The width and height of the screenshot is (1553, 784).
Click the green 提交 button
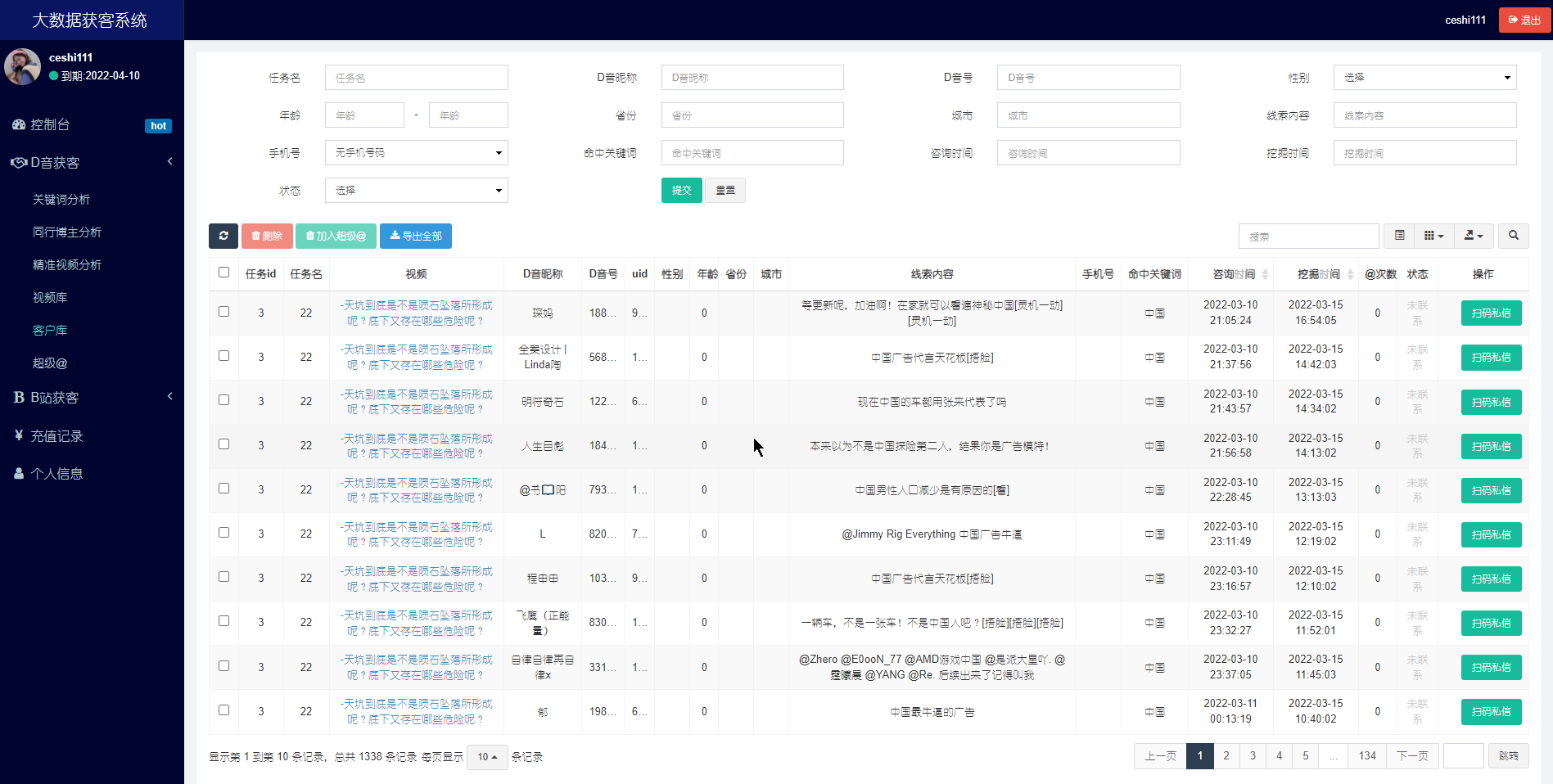[681, 191]
